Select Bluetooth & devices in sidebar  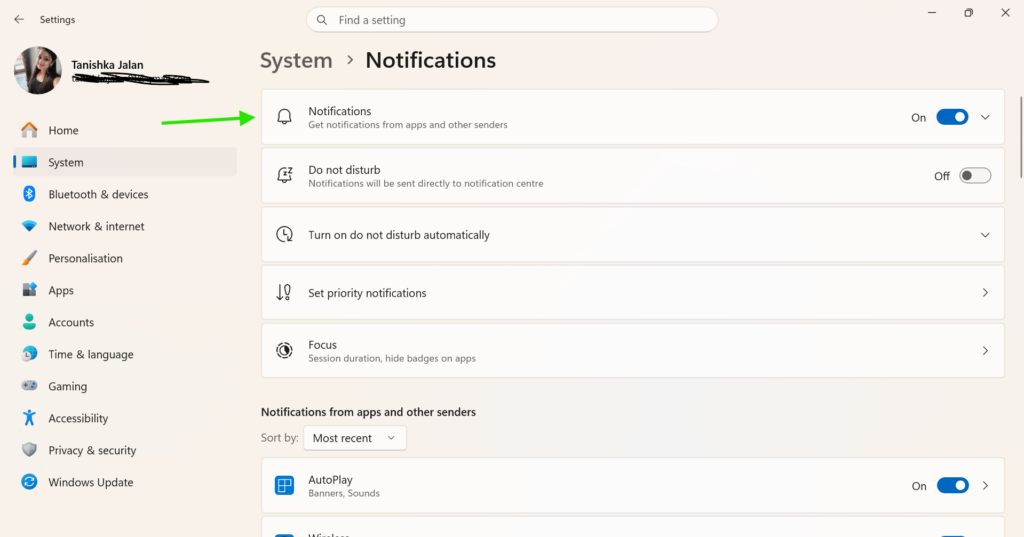pos(125,194)
